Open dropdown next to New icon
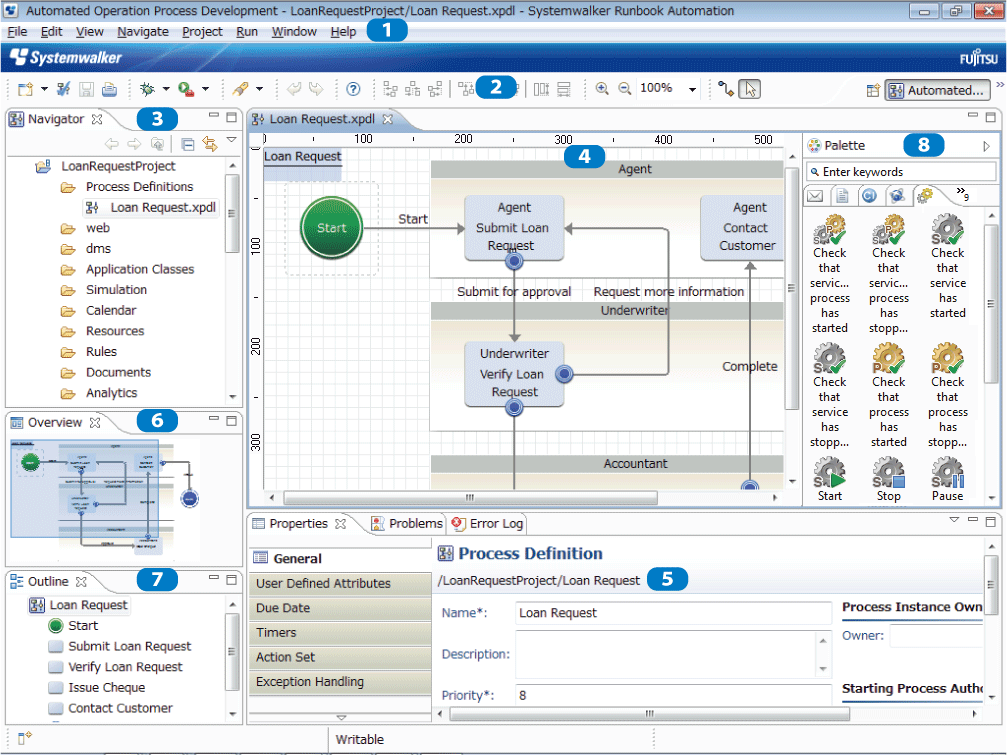Viewport: 1007px width, 755px height. point(44,89)
